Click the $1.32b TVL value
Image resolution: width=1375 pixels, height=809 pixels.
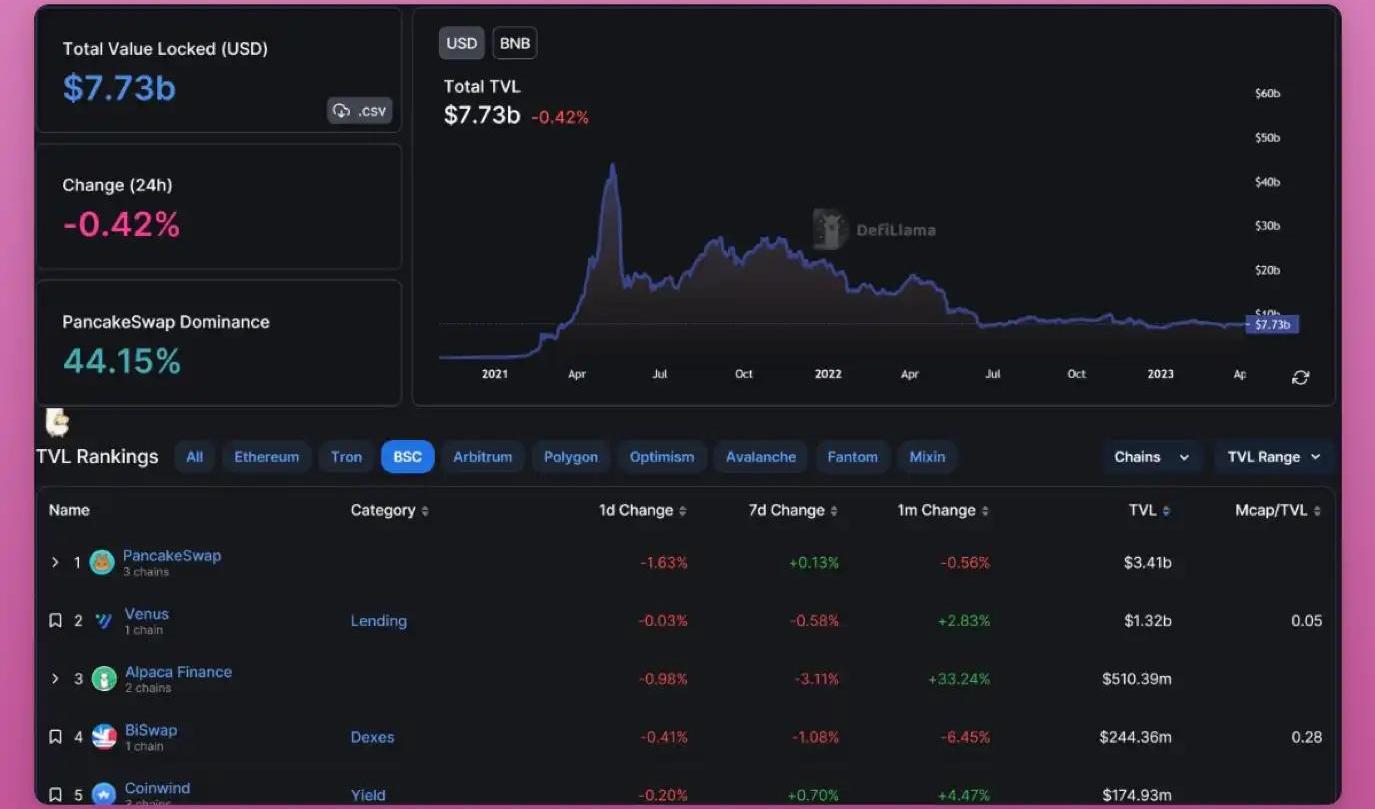click(1147, 621)
